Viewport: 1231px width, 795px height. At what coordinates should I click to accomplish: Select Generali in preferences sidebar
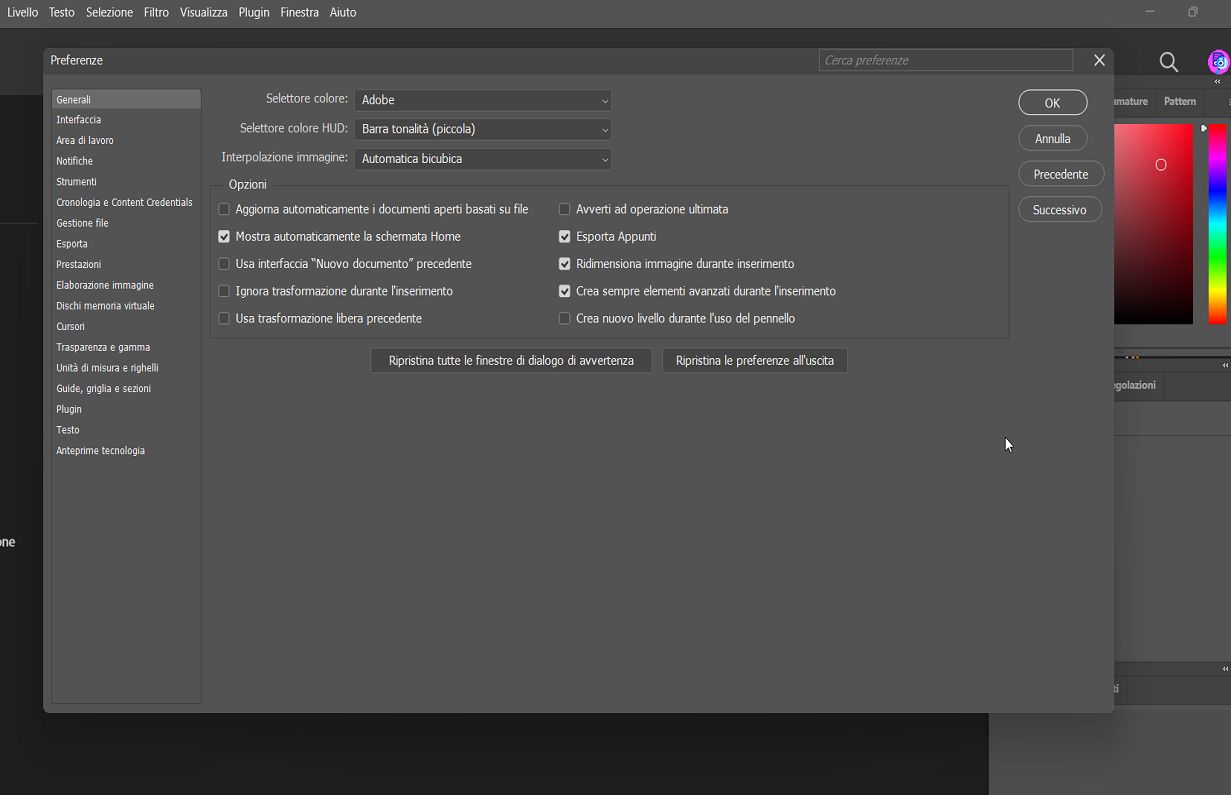coord(126,99)
